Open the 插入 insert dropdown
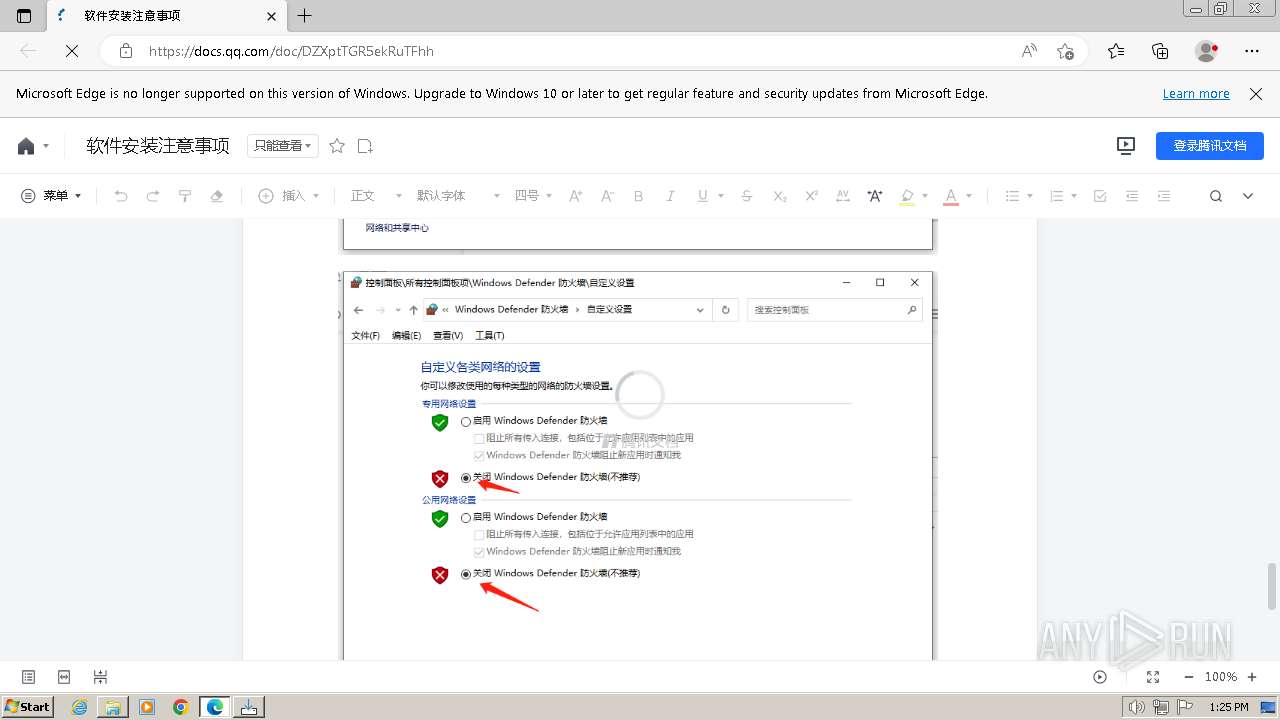Image resolution: width=1280 pixels, height=720 pixels. [289, 196]
